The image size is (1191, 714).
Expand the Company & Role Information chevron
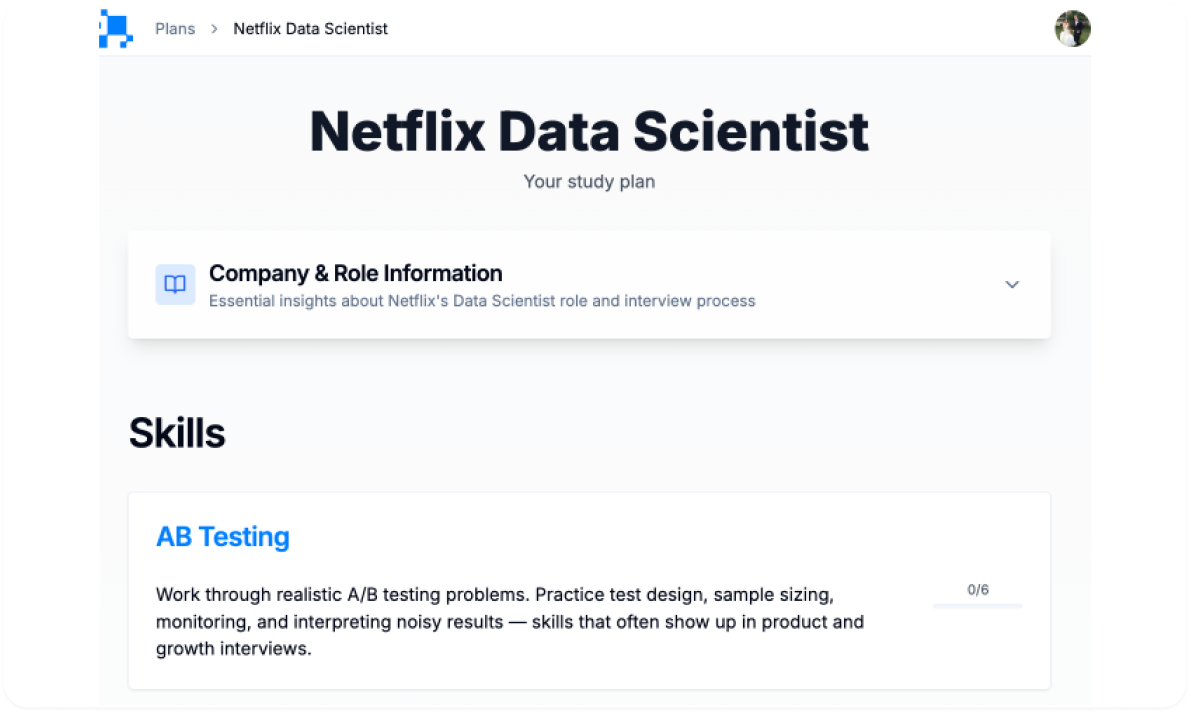1012,285
